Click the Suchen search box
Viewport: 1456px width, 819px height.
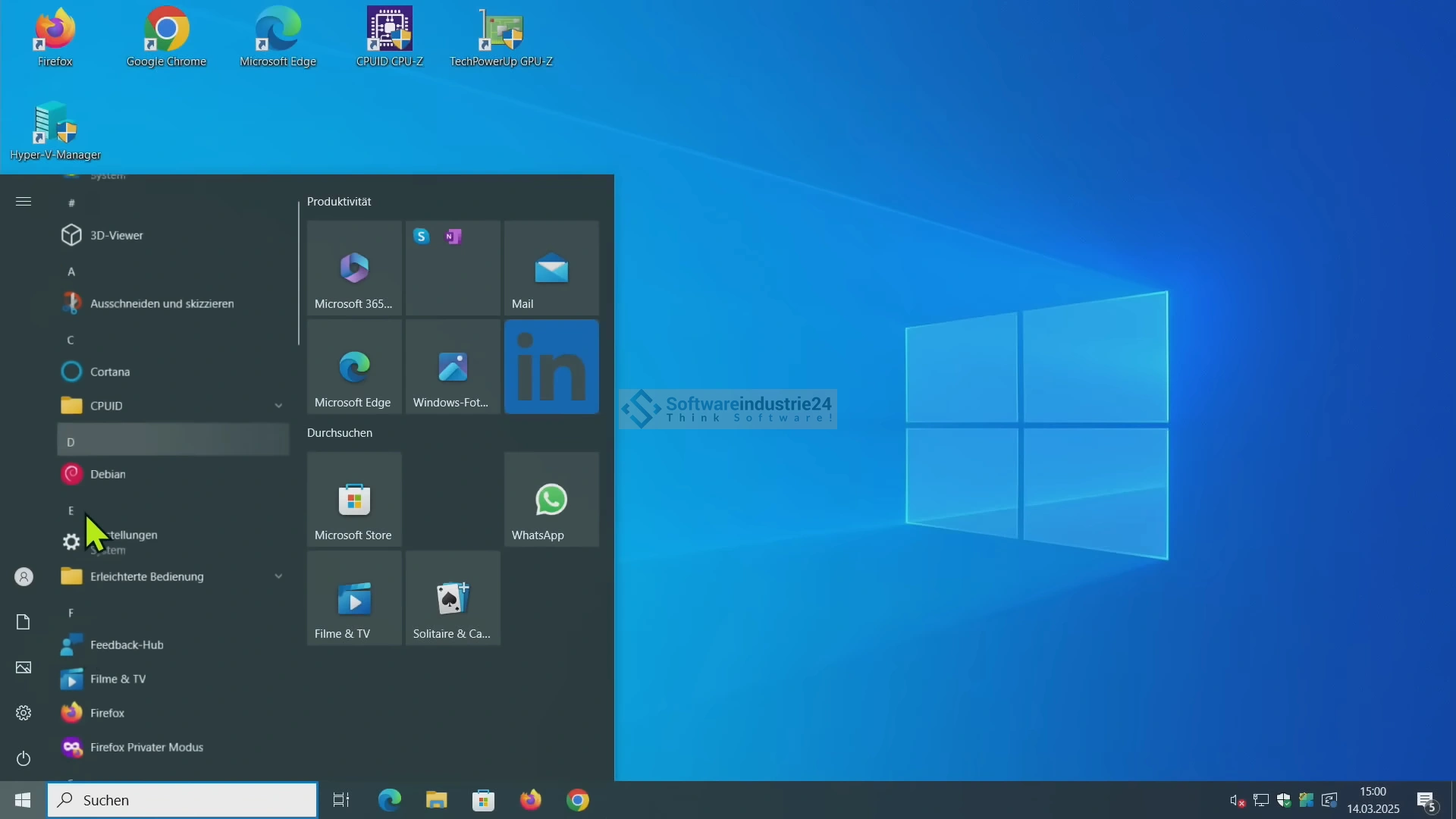[x=182, y=800]
